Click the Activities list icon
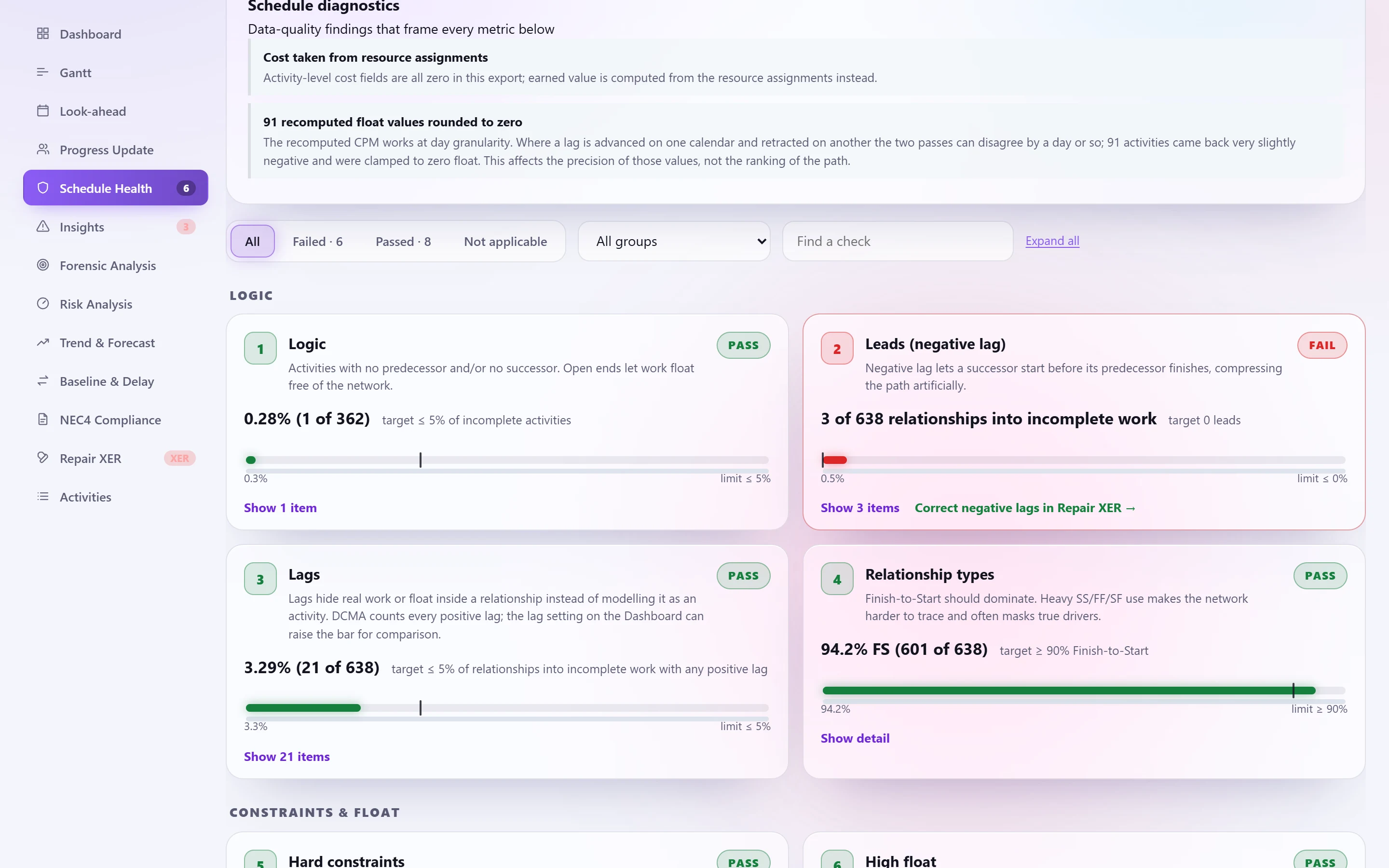Screen dimensions: 1389x868 pyautogui.click(x=42, y=496)
